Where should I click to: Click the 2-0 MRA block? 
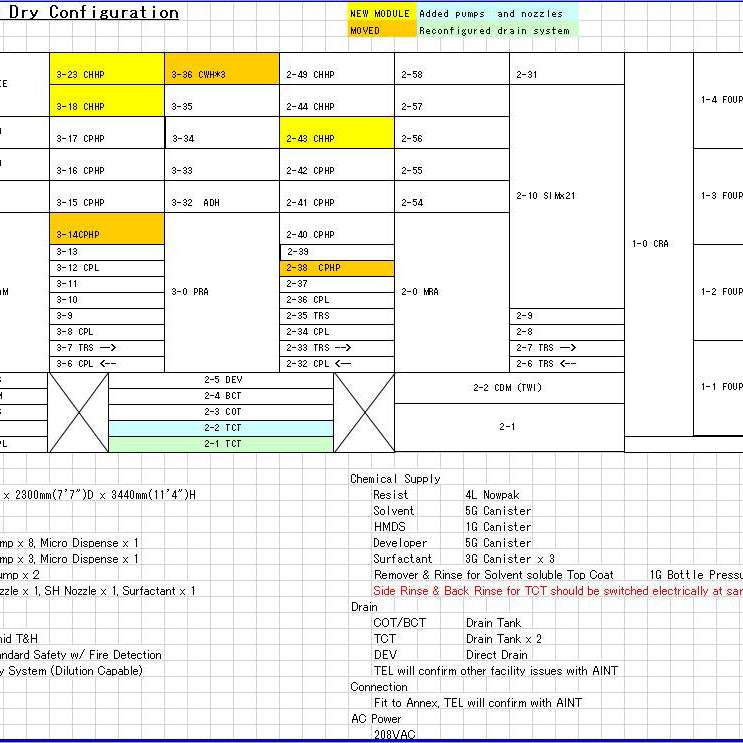452,292
